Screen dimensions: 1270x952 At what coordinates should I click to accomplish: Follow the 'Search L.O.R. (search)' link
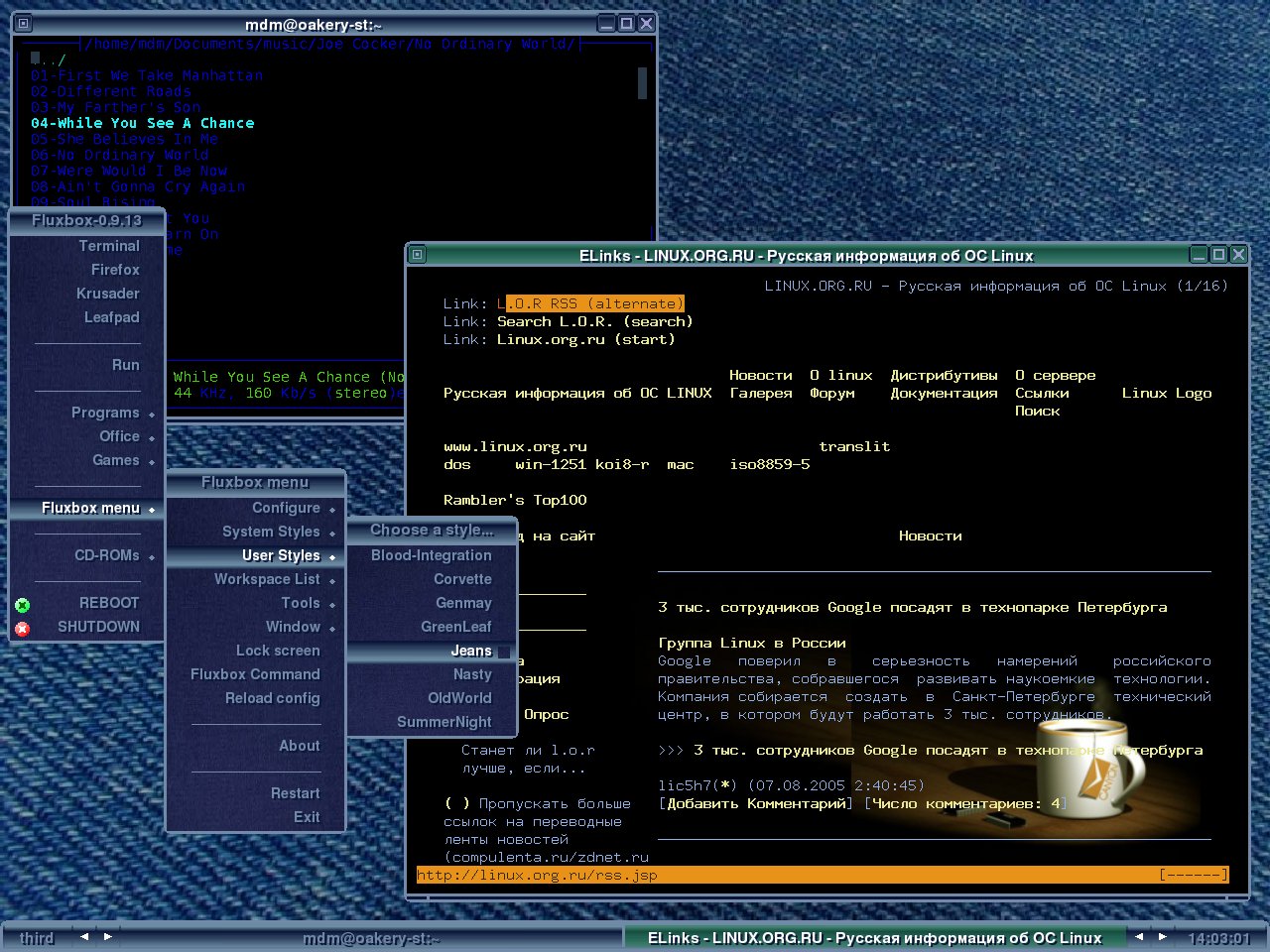click(595, 321)
